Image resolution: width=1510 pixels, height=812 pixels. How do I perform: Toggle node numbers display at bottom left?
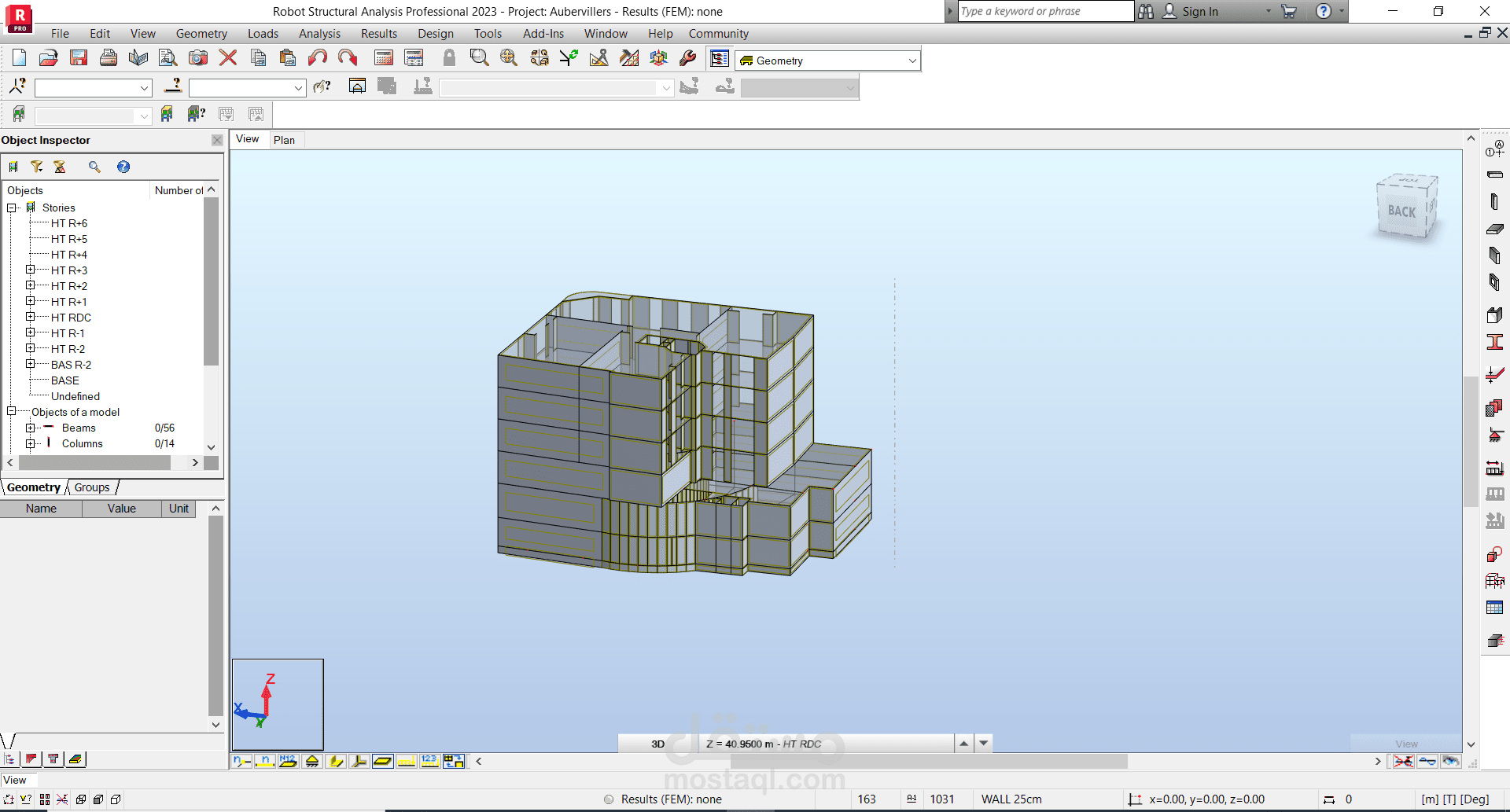coord(242,761)
